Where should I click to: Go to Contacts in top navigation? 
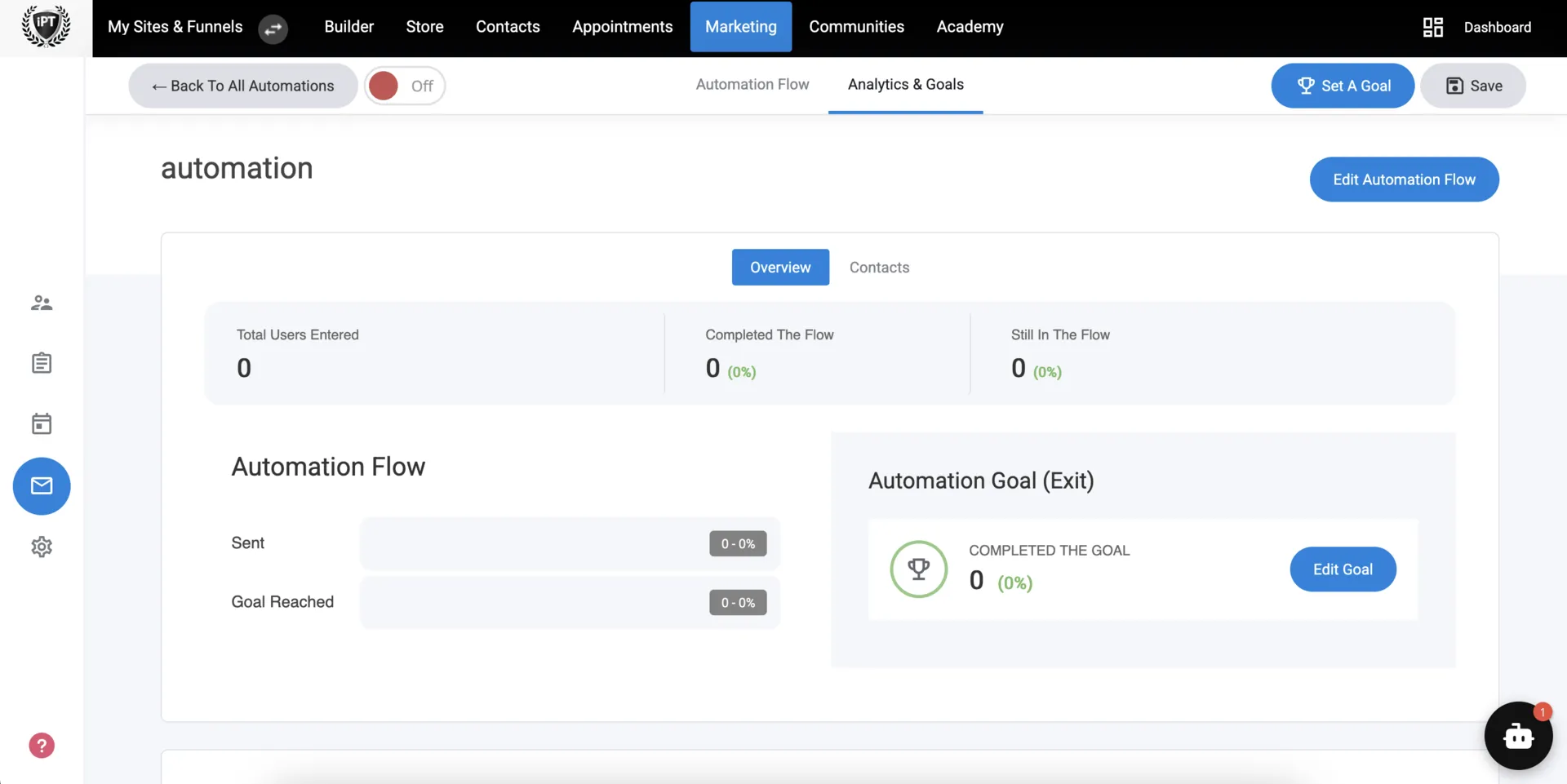[x=508, y=27]
